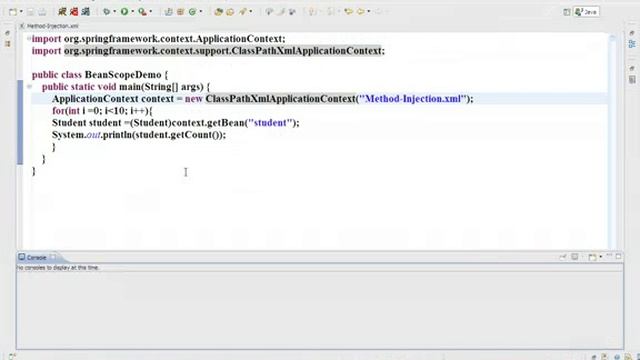Click the Save icon in the toolbar
This screenshot has height=360, width=640.
[31, 12]
